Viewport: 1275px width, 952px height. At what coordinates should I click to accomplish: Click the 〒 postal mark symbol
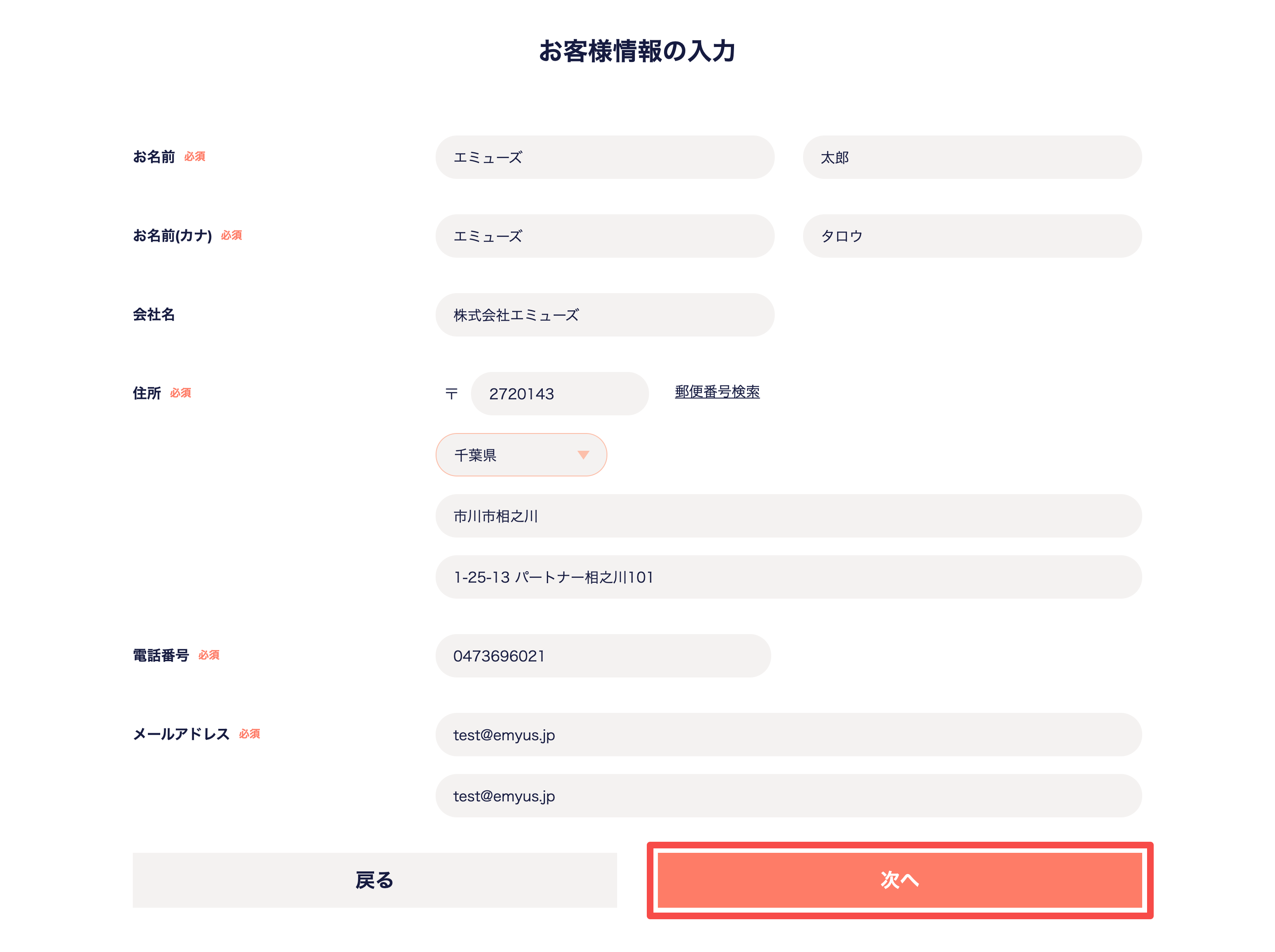pos(451,394)
